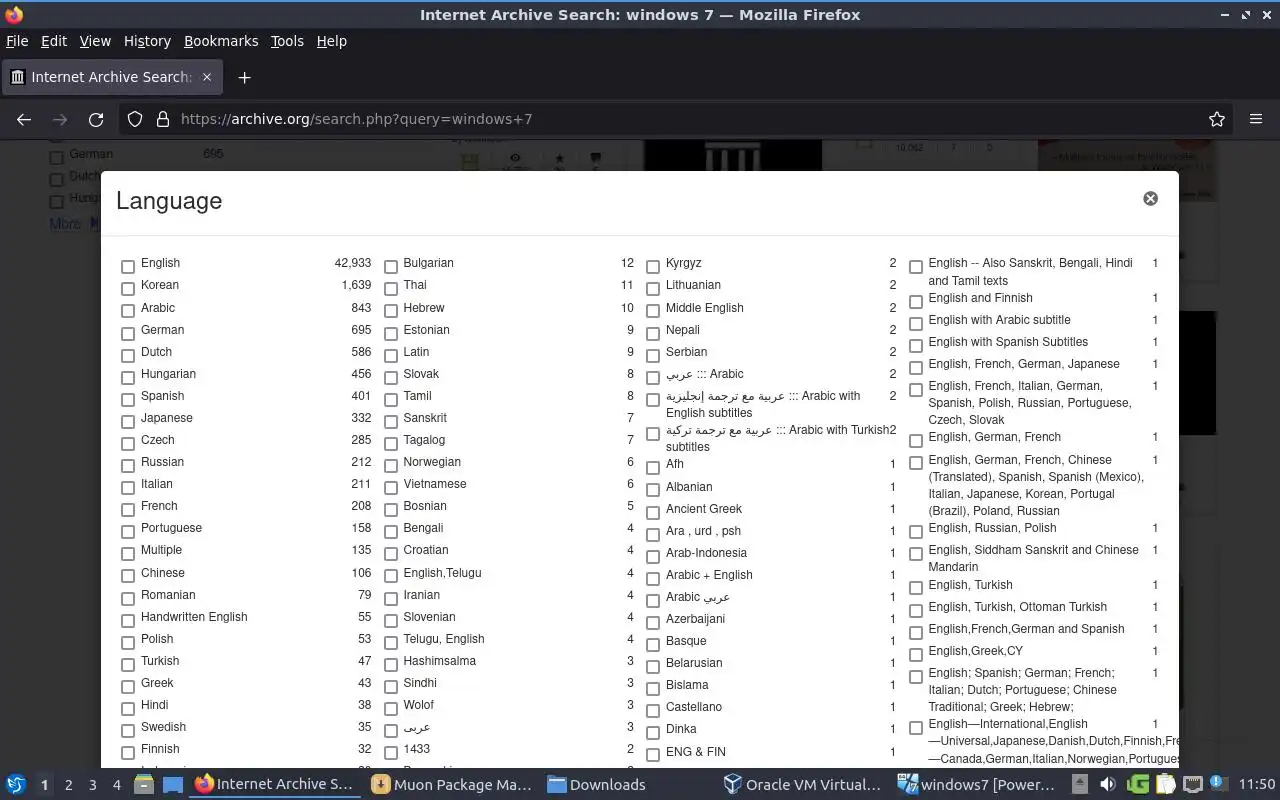Open the volume control in system tray
Viewport: 1280px width, 800px height.
[x=1107, y=784]
